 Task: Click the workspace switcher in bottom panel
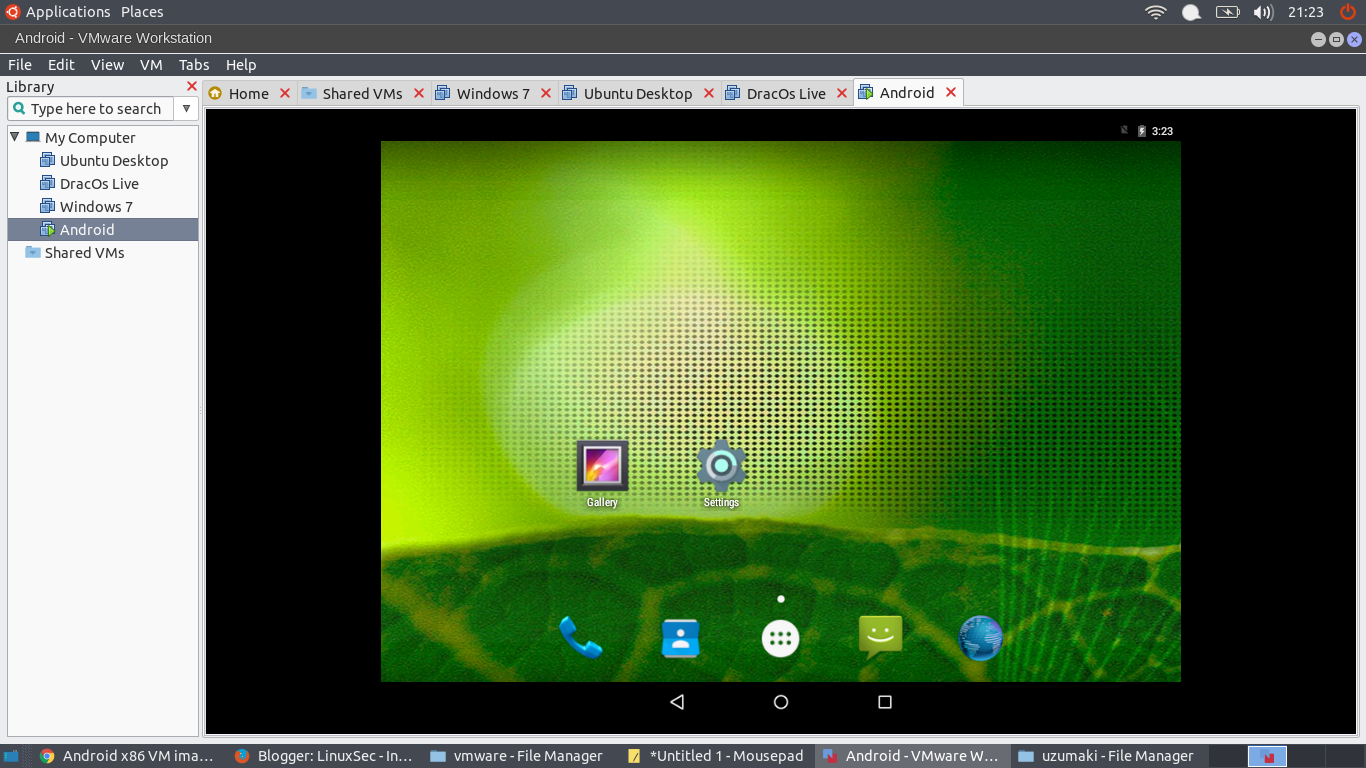click(x=1267, y=756)
